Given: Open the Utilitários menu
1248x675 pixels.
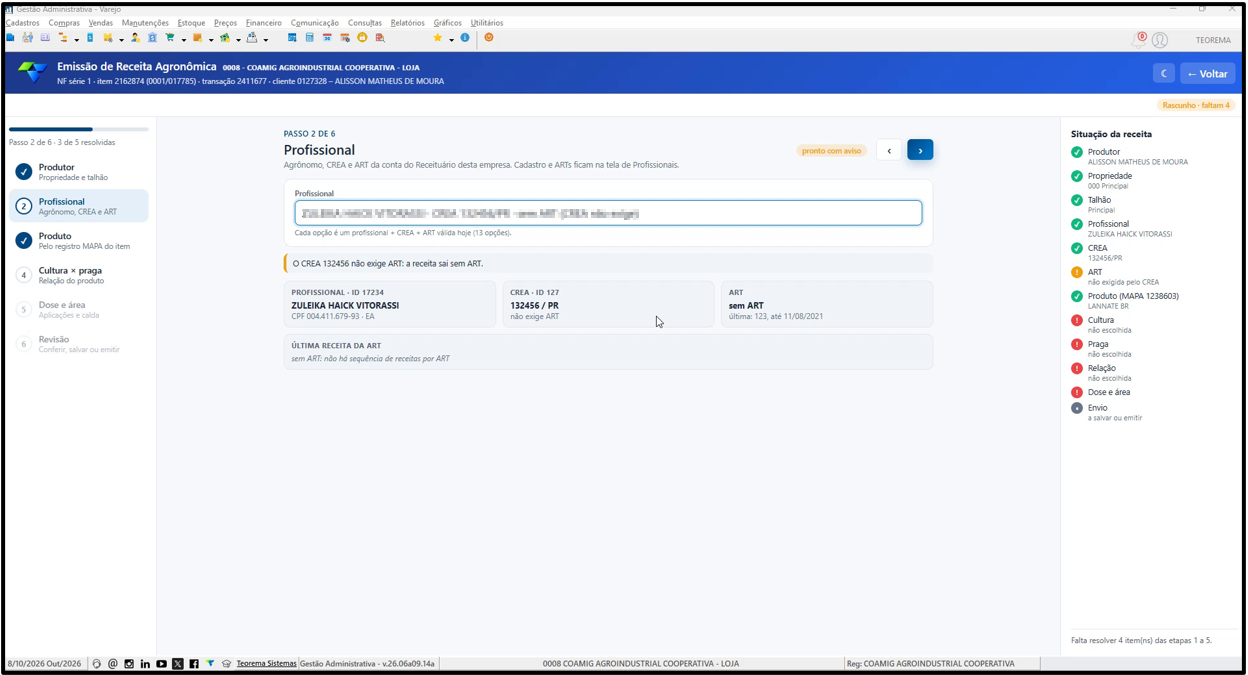Looking at the screenshot, I should pos(487,23).
